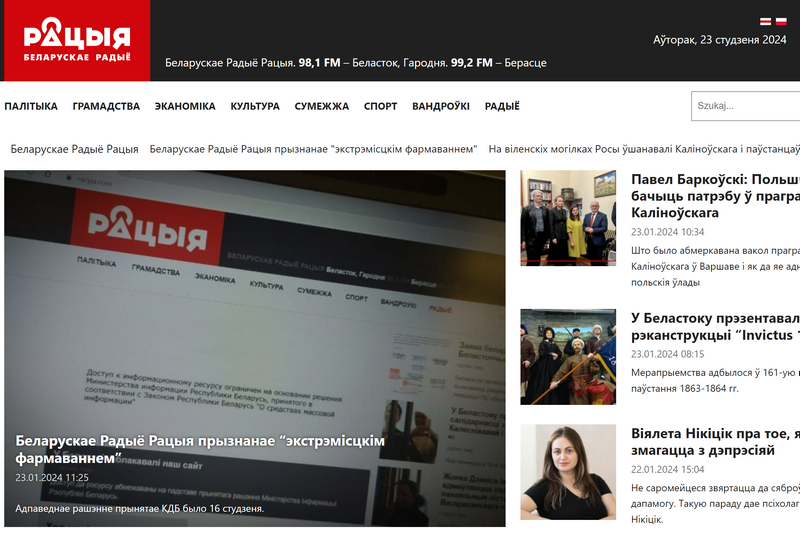Viewport: 800px width, 533px height.
Task: Navigate to the СПОРТ section
Action: (x=380, y=106)
